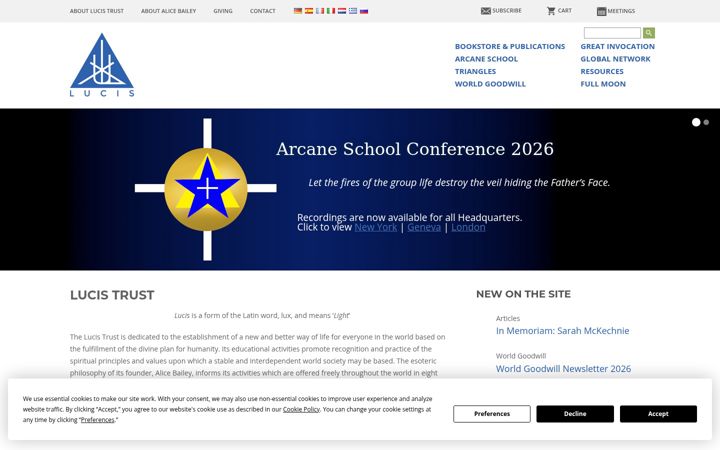Switch site language to French flag
This screenshot has height=450, width=720.
tap(320, 11)
